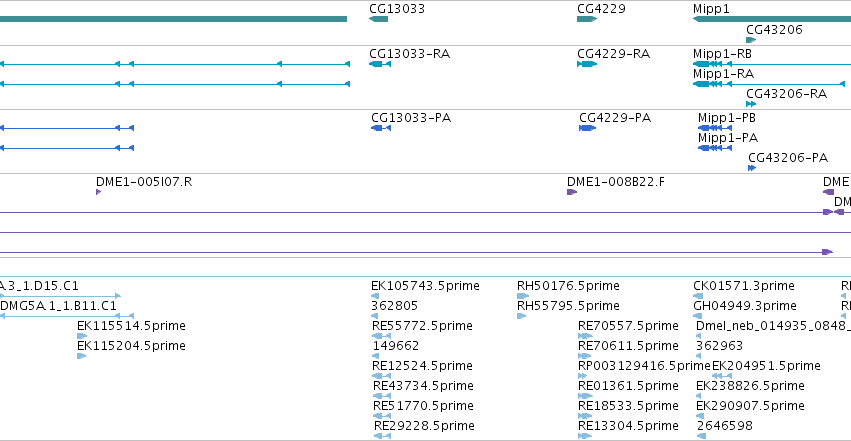
Task: Click EST RP003129416.5prime
Action: (x=644, y=366)
